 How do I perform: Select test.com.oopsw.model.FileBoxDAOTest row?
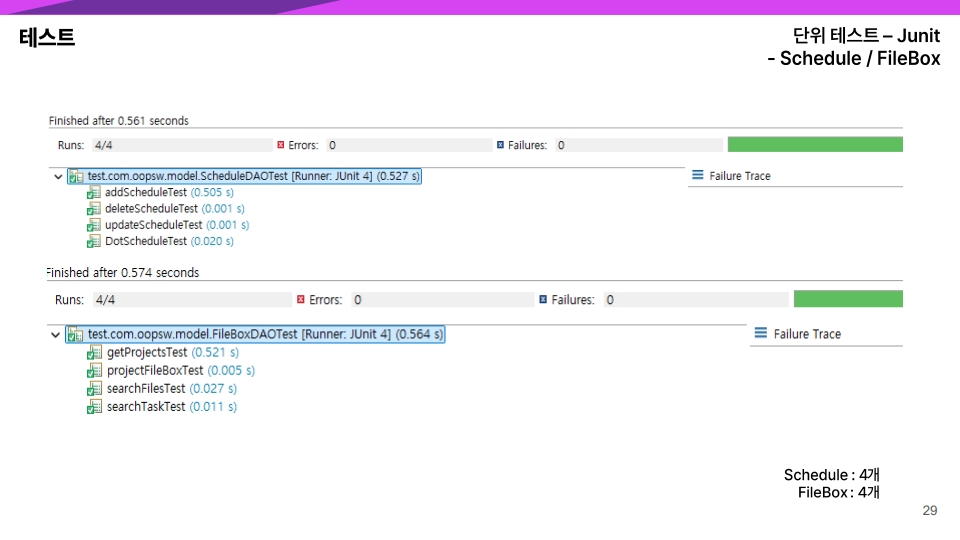point(255,334)
